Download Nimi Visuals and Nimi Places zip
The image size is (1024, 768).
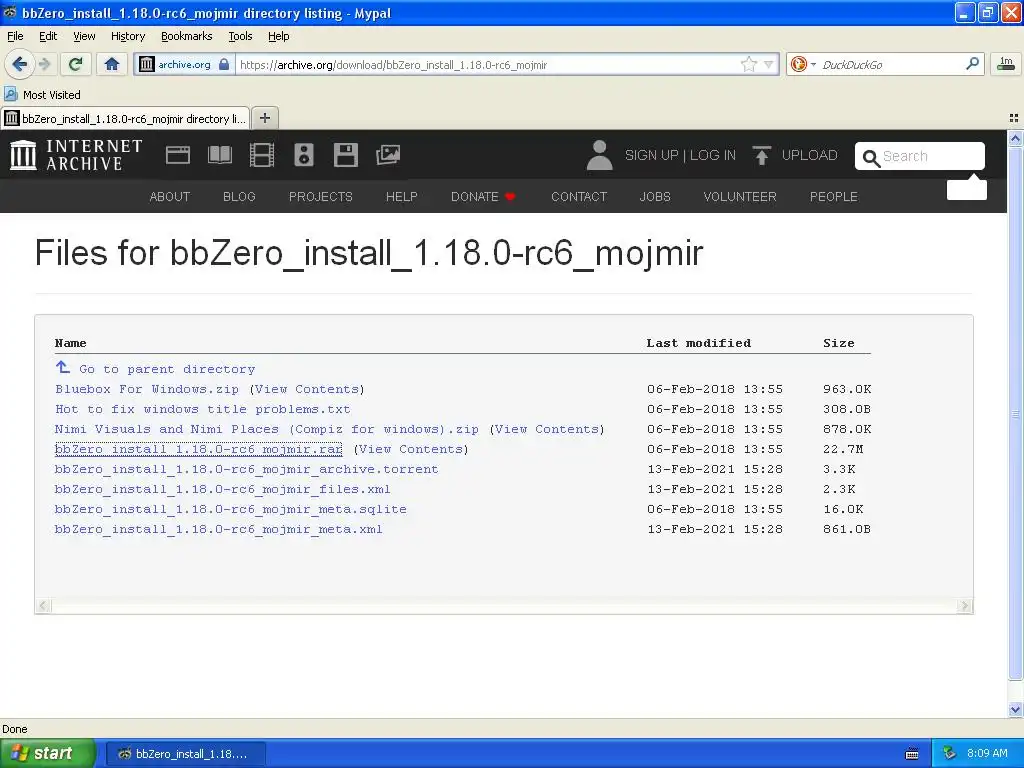pyautogui.click(x=266, y=429)
